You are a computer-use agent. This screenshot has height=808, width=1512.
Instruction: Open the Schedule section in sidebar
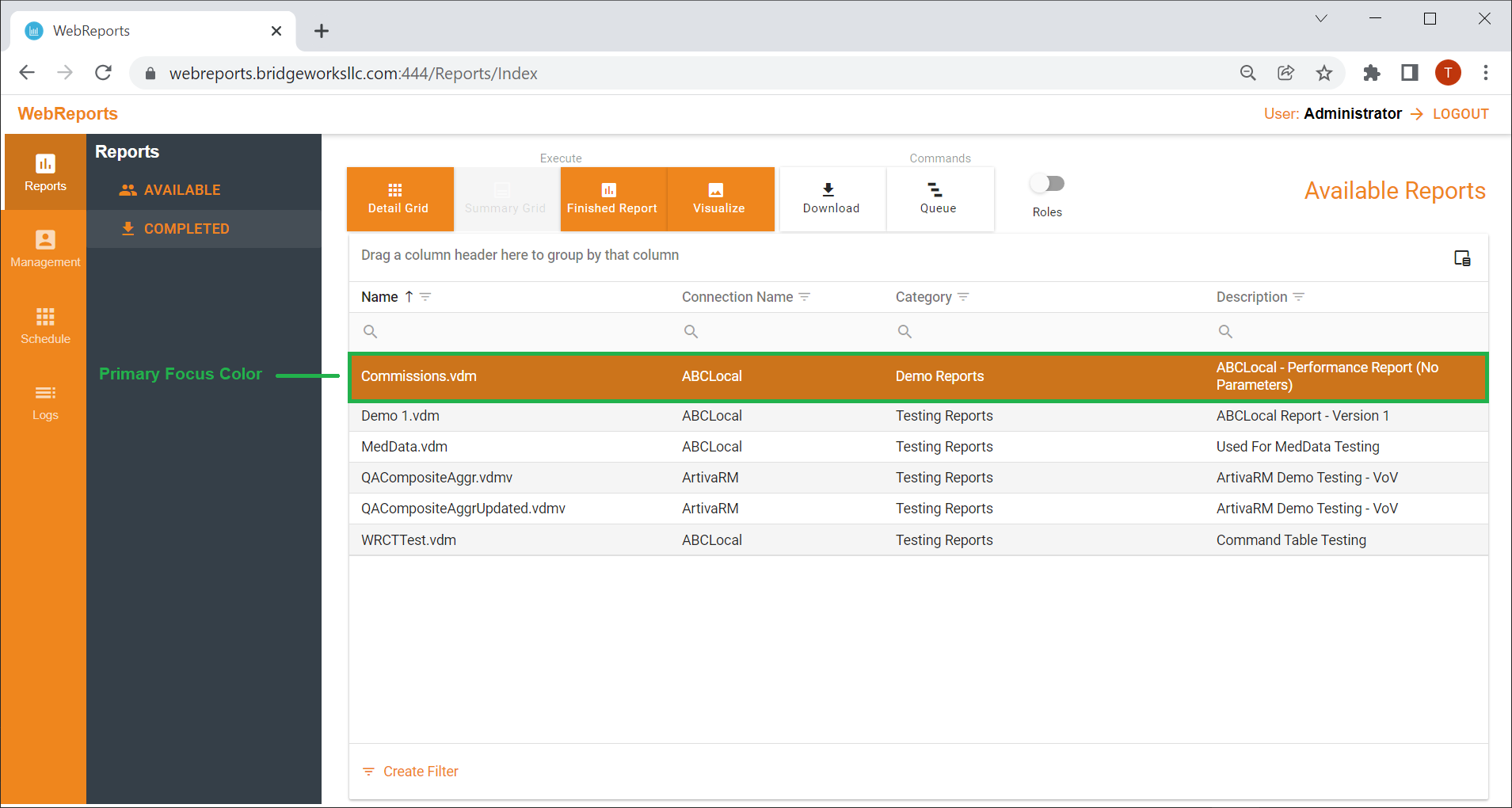coord(45,326)
